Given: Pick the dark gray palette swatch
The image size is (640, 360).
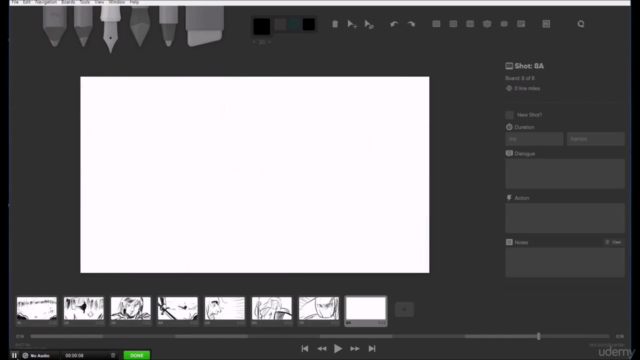Looking at the screenshot, I should tap(280, 24).
